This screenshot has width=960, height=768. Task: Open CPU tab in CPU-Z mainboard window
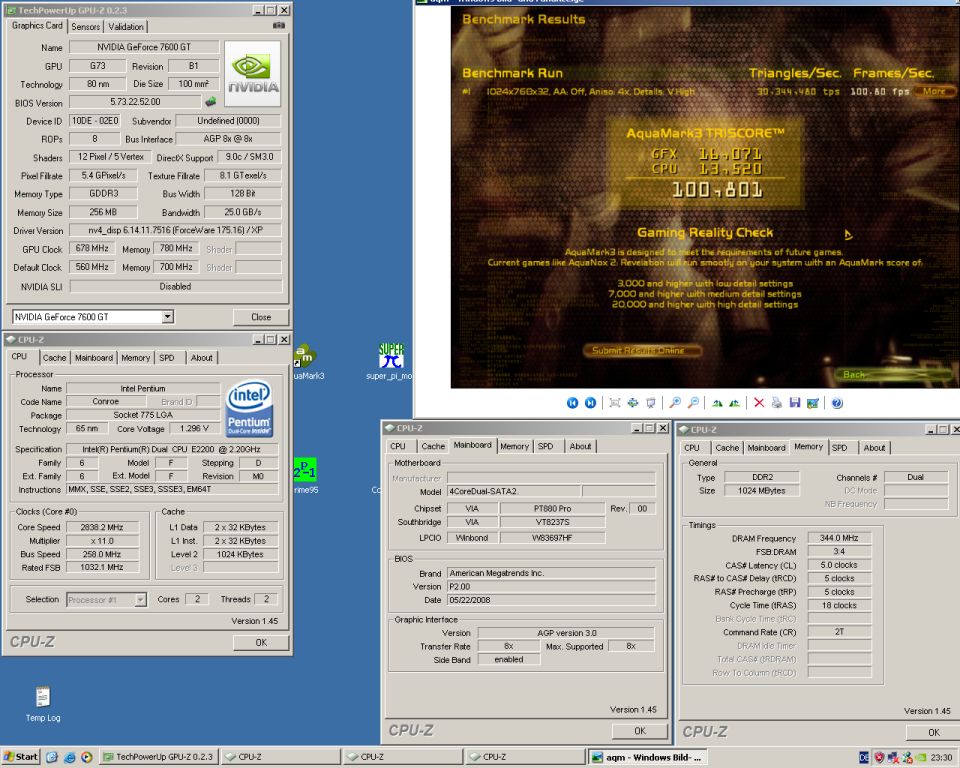[x=398, y=446]
